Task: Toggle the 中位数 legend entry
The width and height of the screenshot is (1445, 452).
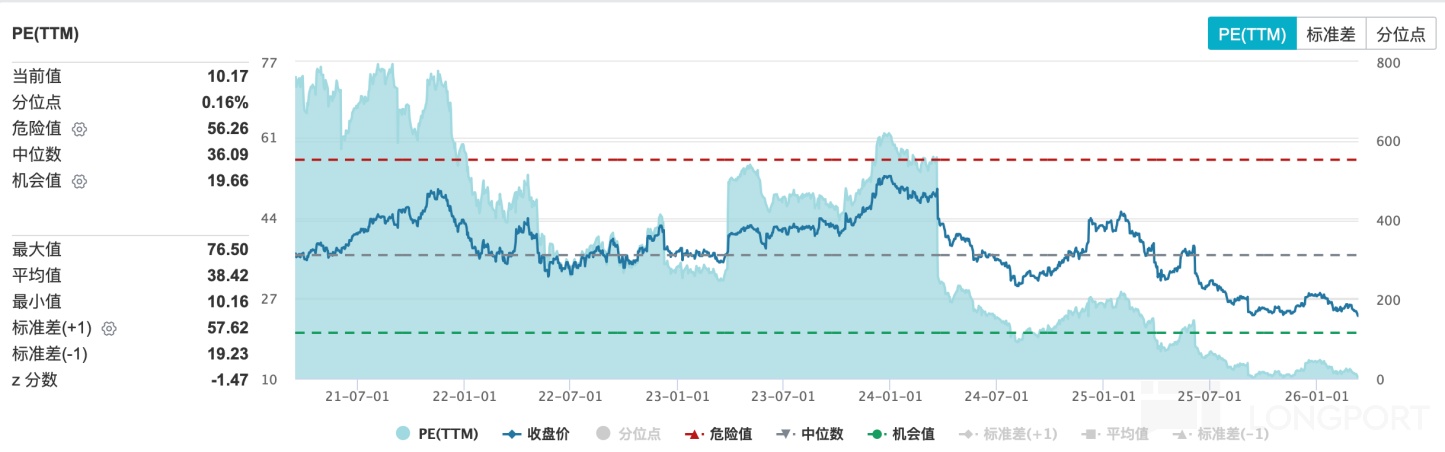Action: pyautogui.click(x=810, y=434)
